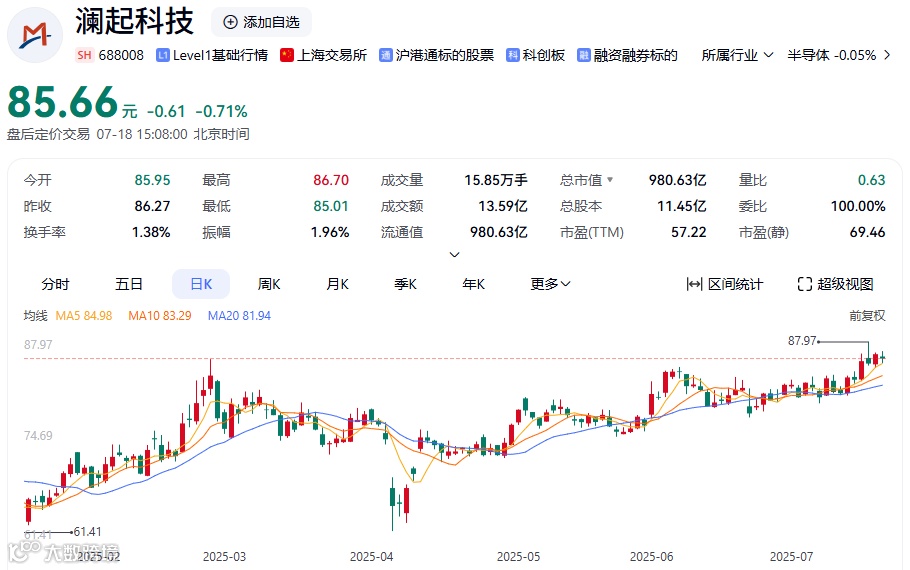Click the 委比 value 100.00%

tap(858, 206)
